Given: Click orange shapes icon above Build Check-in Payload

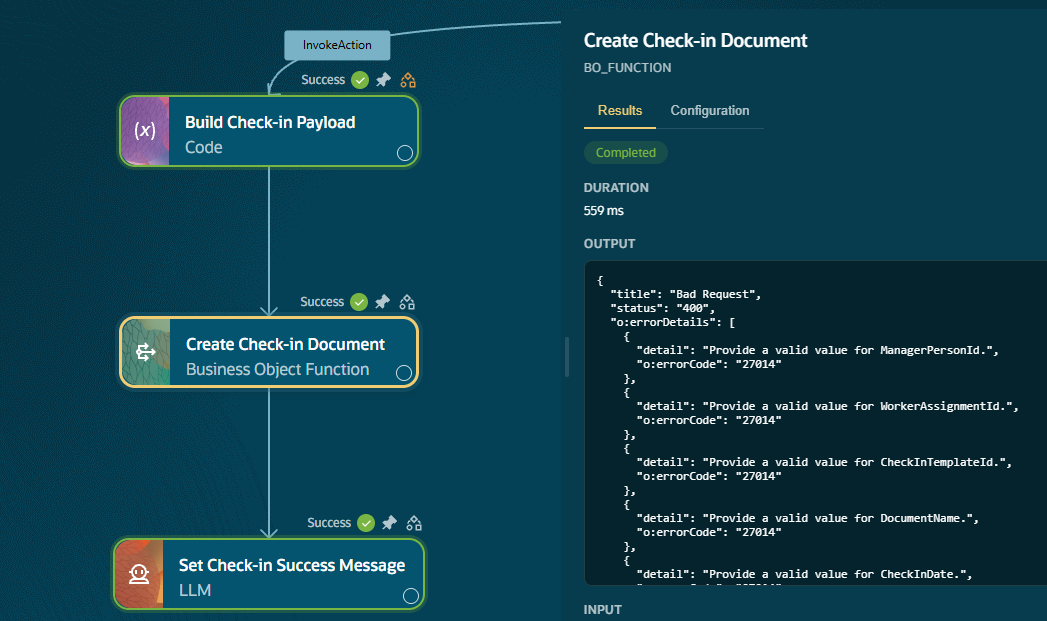Looking at the screenshot, I should pos(408,80).
